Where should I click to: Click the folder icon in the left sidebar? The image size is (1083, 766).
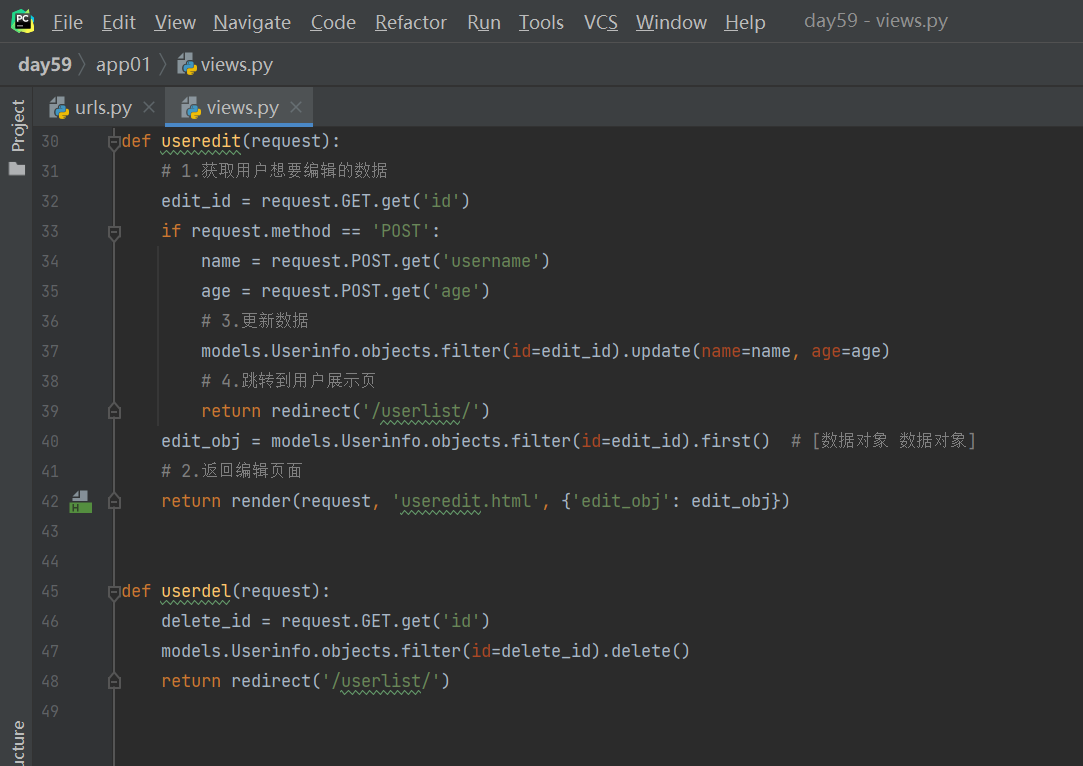tap(17, 169)
